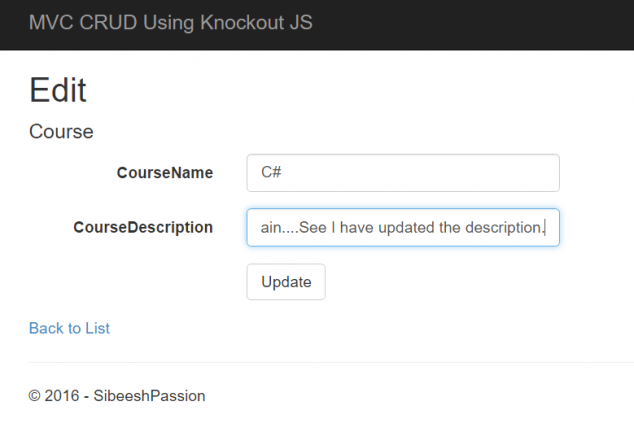Screen dimensions: 634x432
Task: Click the CourseName label
Action: [165, 172]
